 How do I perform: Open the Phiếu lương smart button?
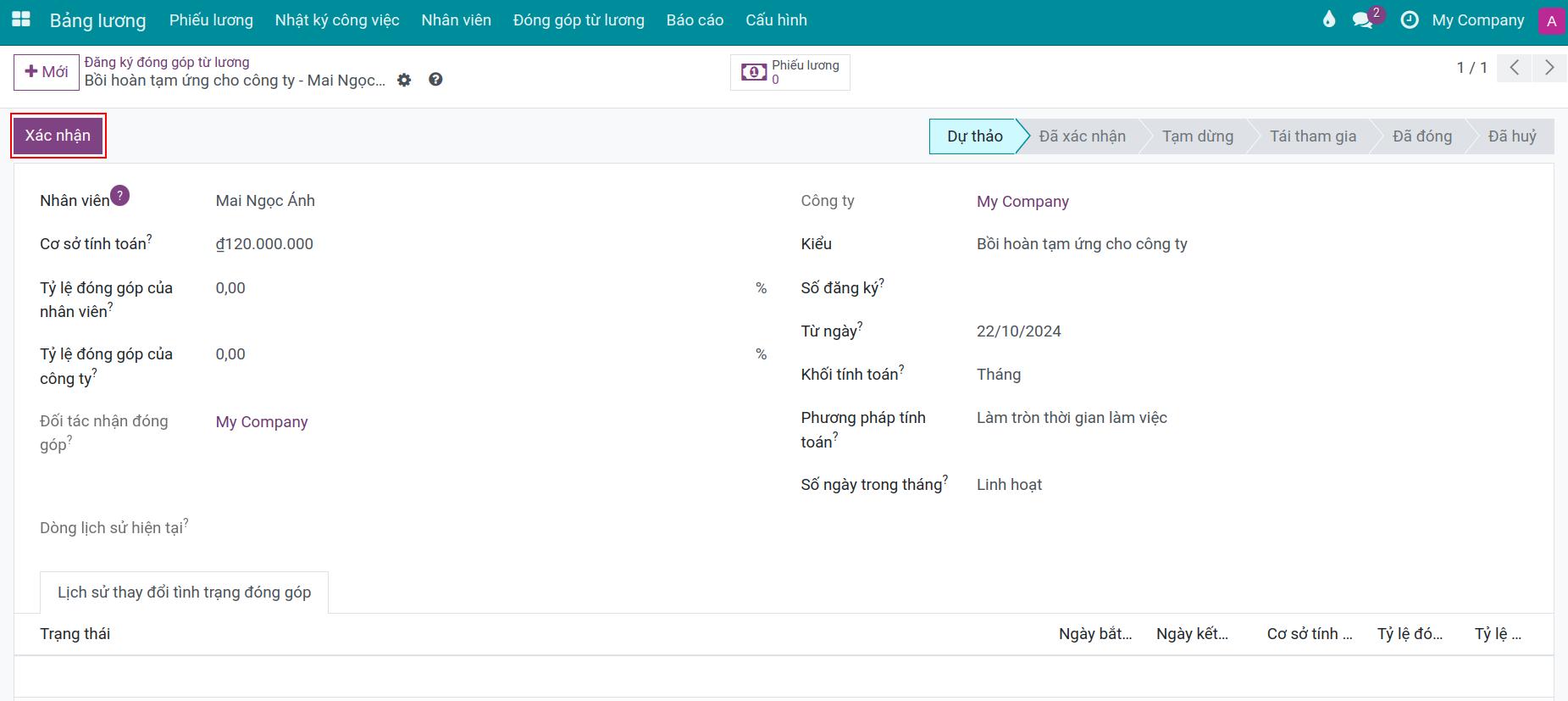[x=790, y=72]
